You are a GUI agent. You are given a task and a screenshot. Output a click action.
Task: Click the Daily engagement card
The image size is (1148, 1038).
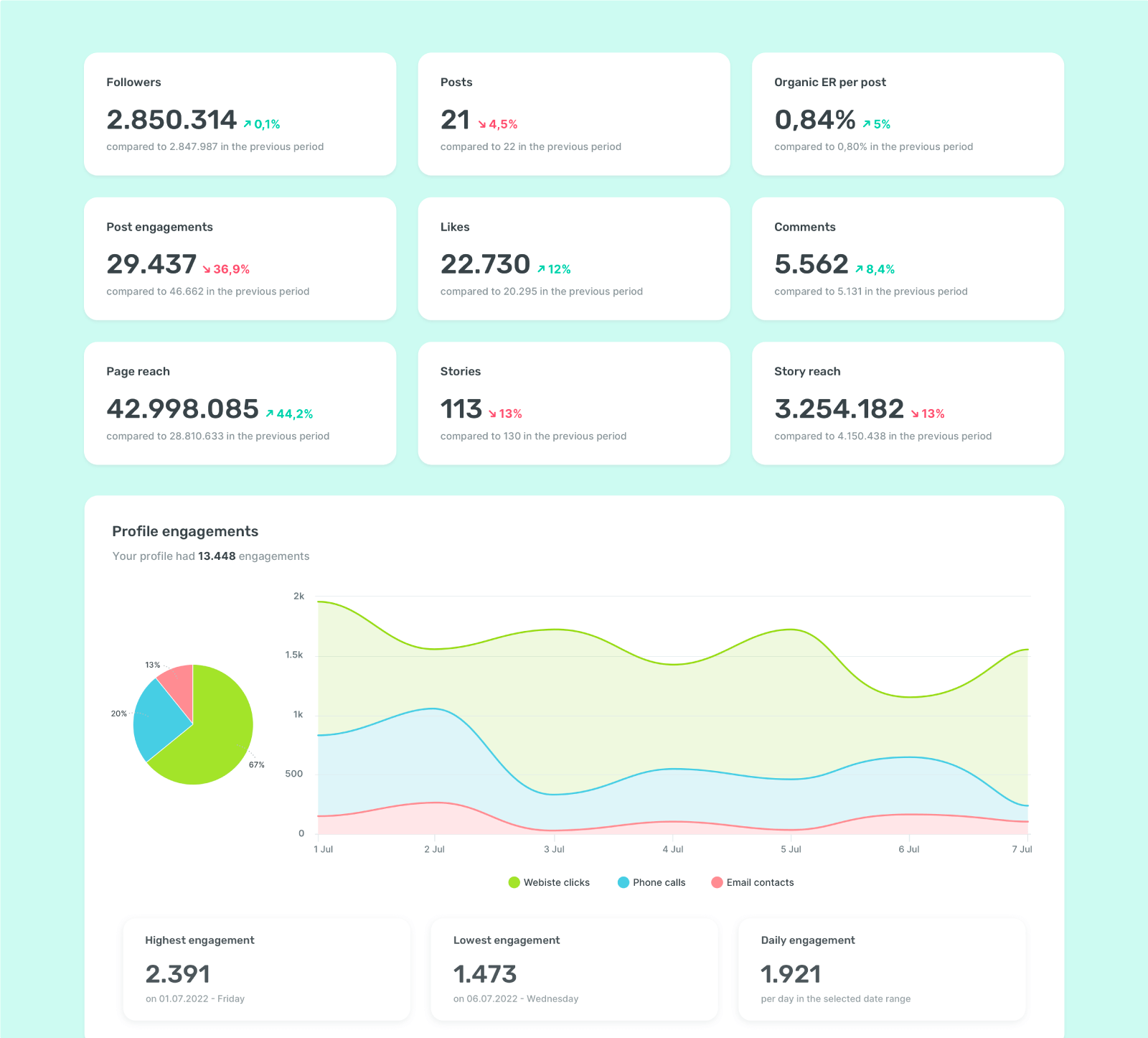click(882, 969)
